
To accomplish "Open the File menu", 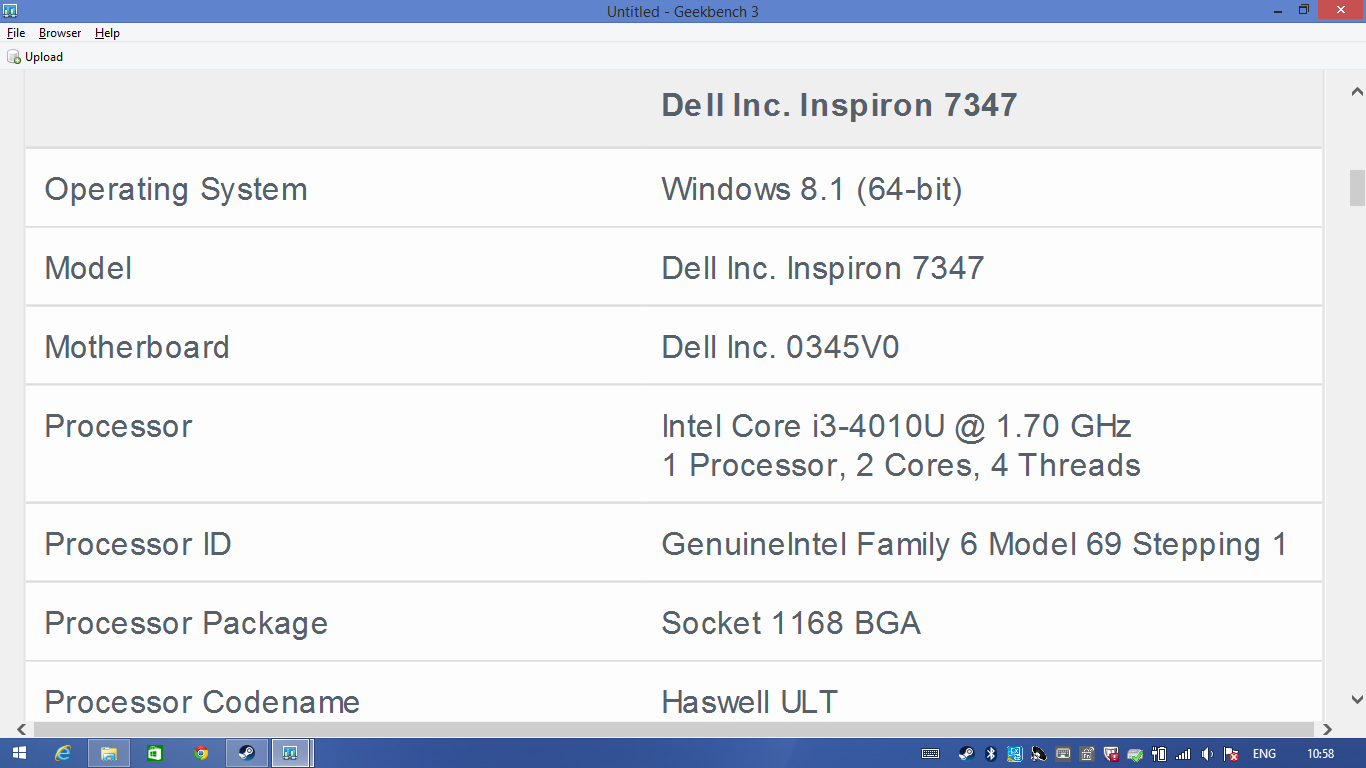I will click(x=16, y=33).
